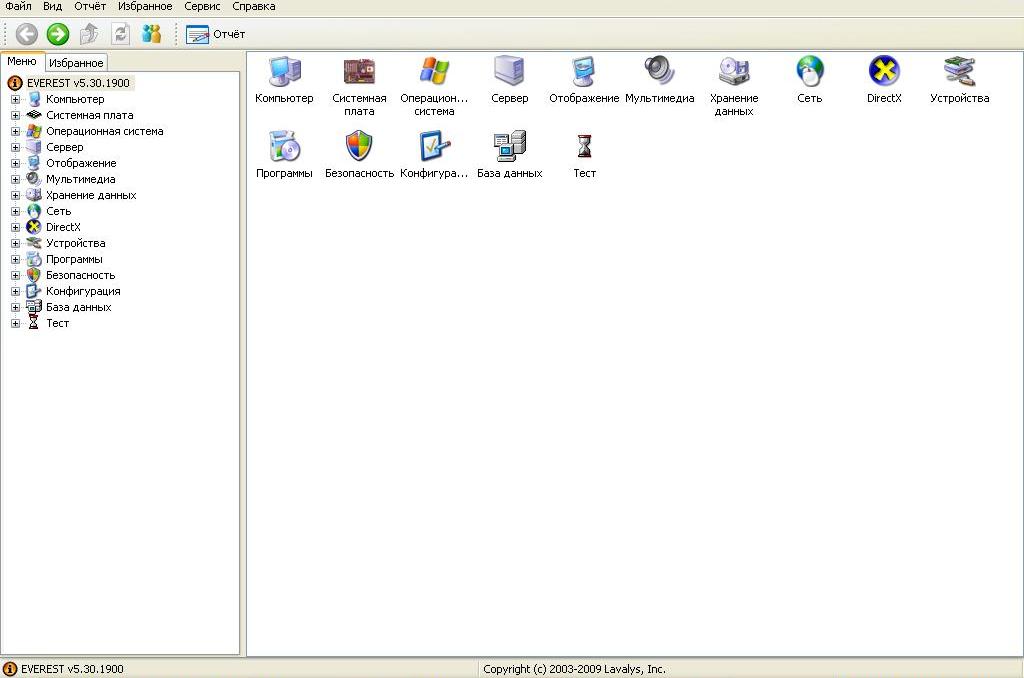Open the Безопасность shield icon in the main pane

click(x=359, y=146)
